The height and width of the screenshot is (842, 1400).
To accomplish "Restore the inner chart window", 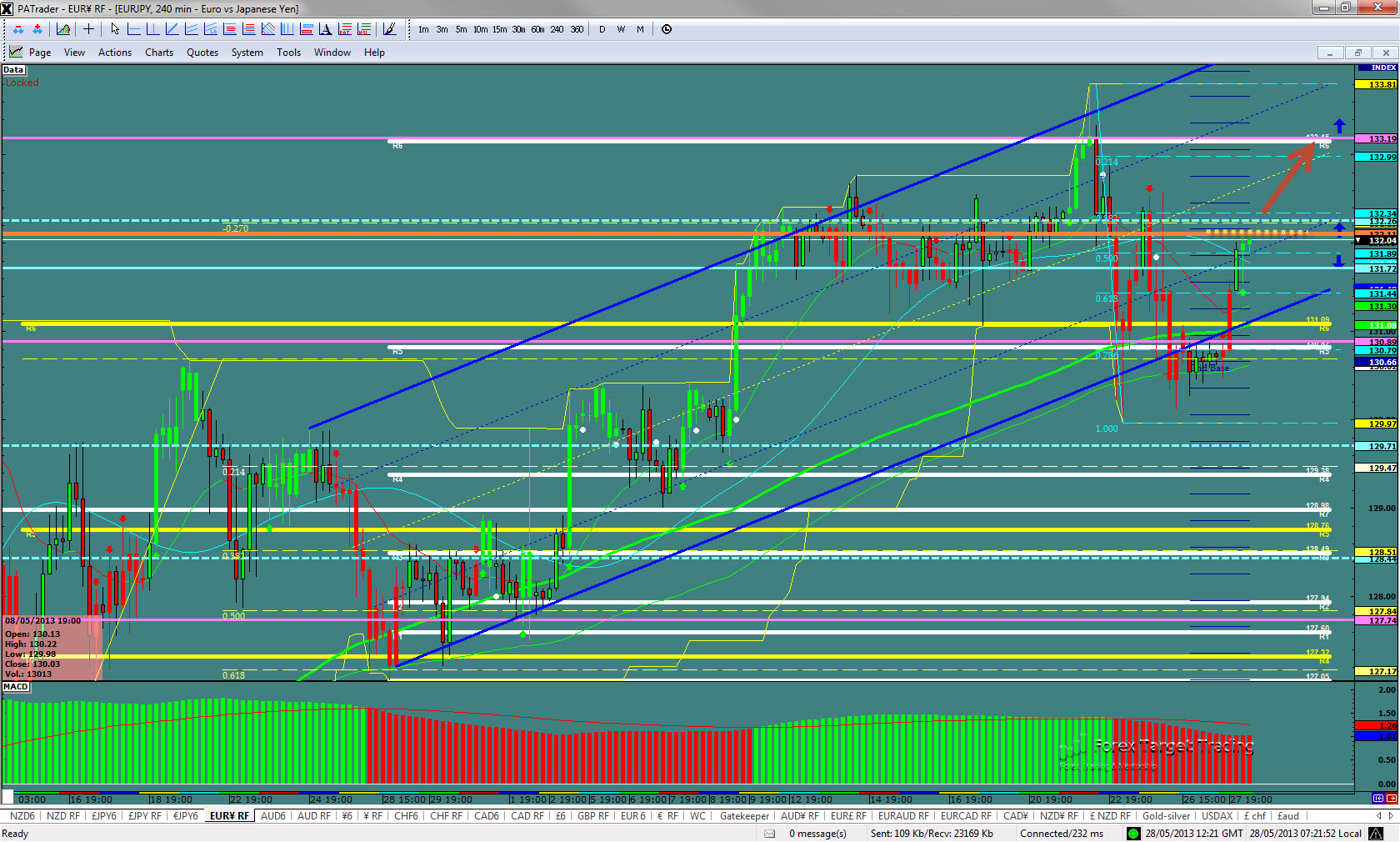I will (x=1358, y=53).
